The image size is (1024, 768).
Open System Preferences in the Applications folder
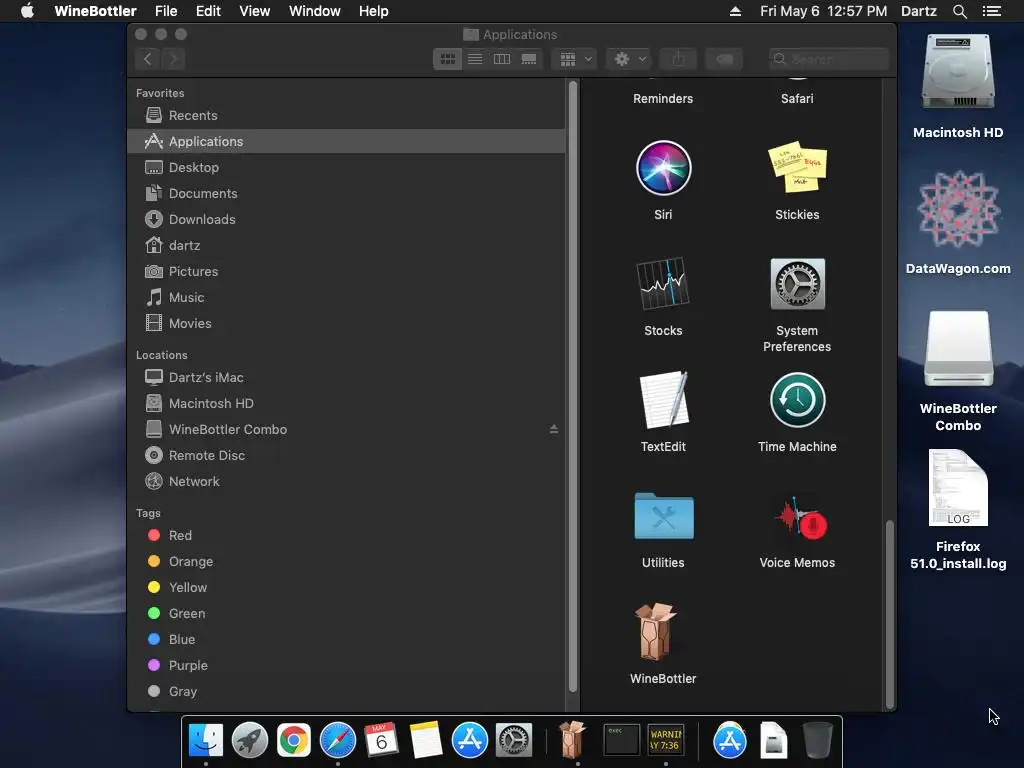pyautogui.click(x=797, y=283)
